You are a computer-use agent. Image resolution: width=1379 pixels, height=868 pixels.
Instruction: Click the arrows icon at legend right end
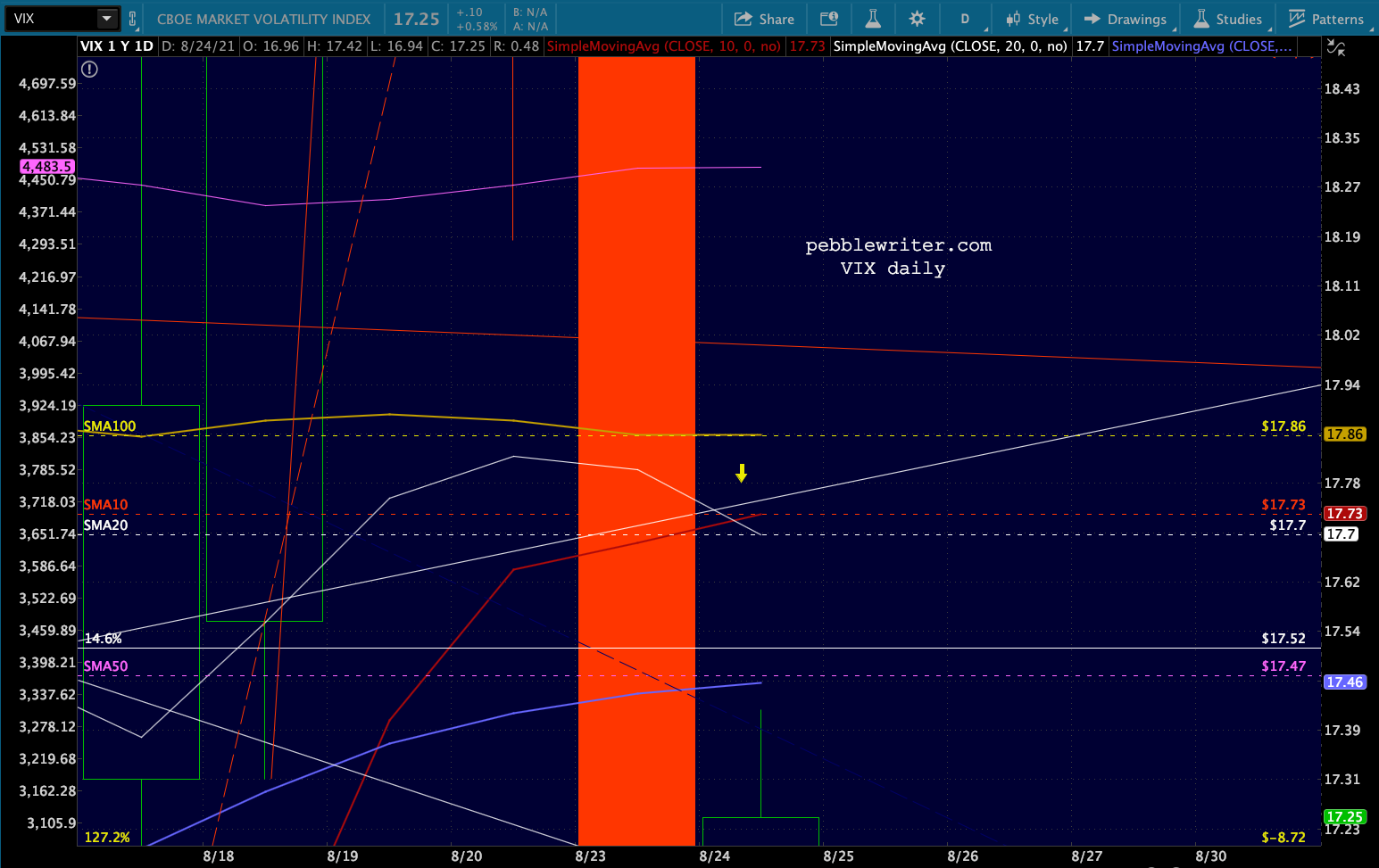pyautogui.click(x=1336, y=47)
